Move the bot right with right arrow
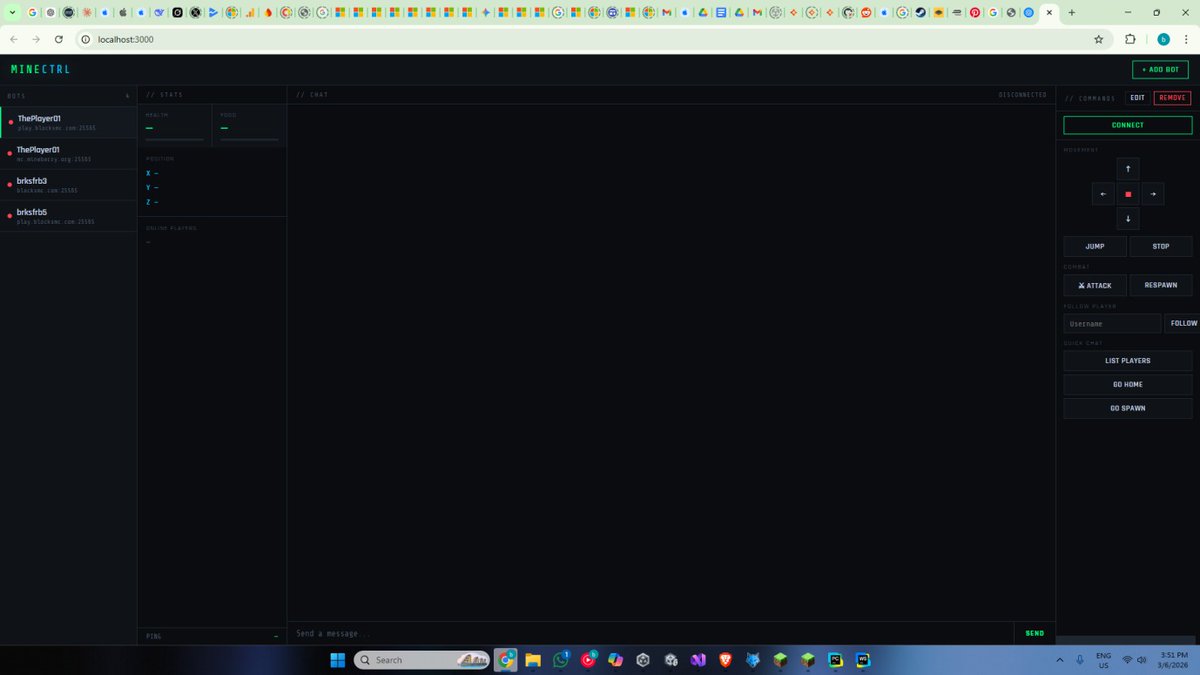Viewport: 1200px width, 675px height. pyautogui.click(x=1152, y=194)
